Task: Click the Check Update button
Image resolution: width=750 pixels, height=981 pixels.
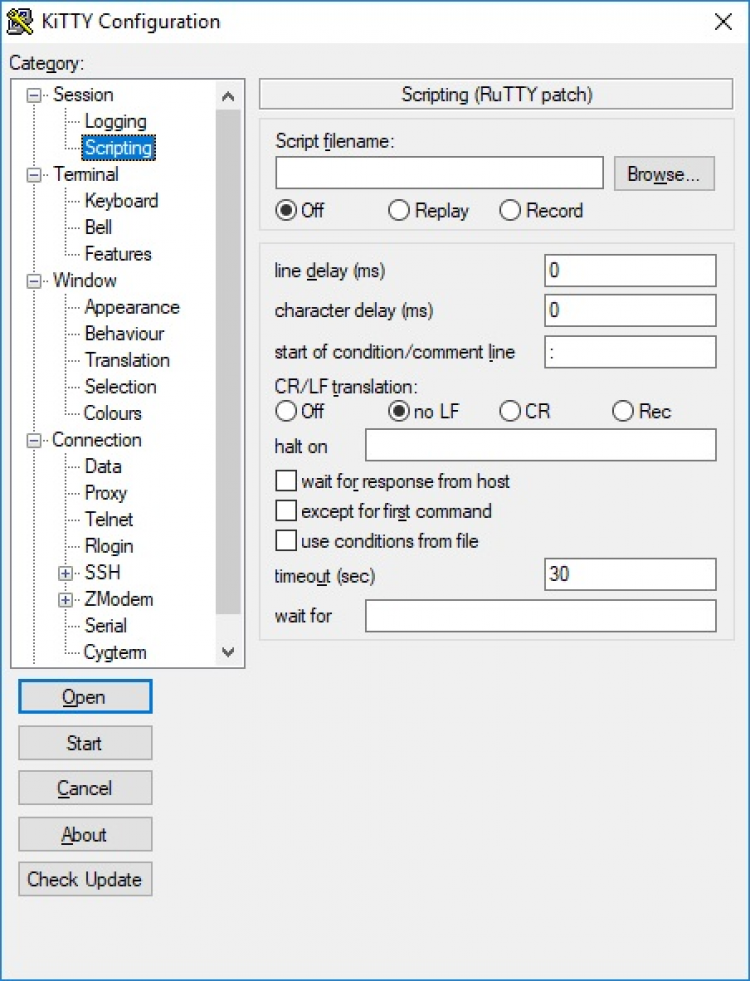Action: 85,880
